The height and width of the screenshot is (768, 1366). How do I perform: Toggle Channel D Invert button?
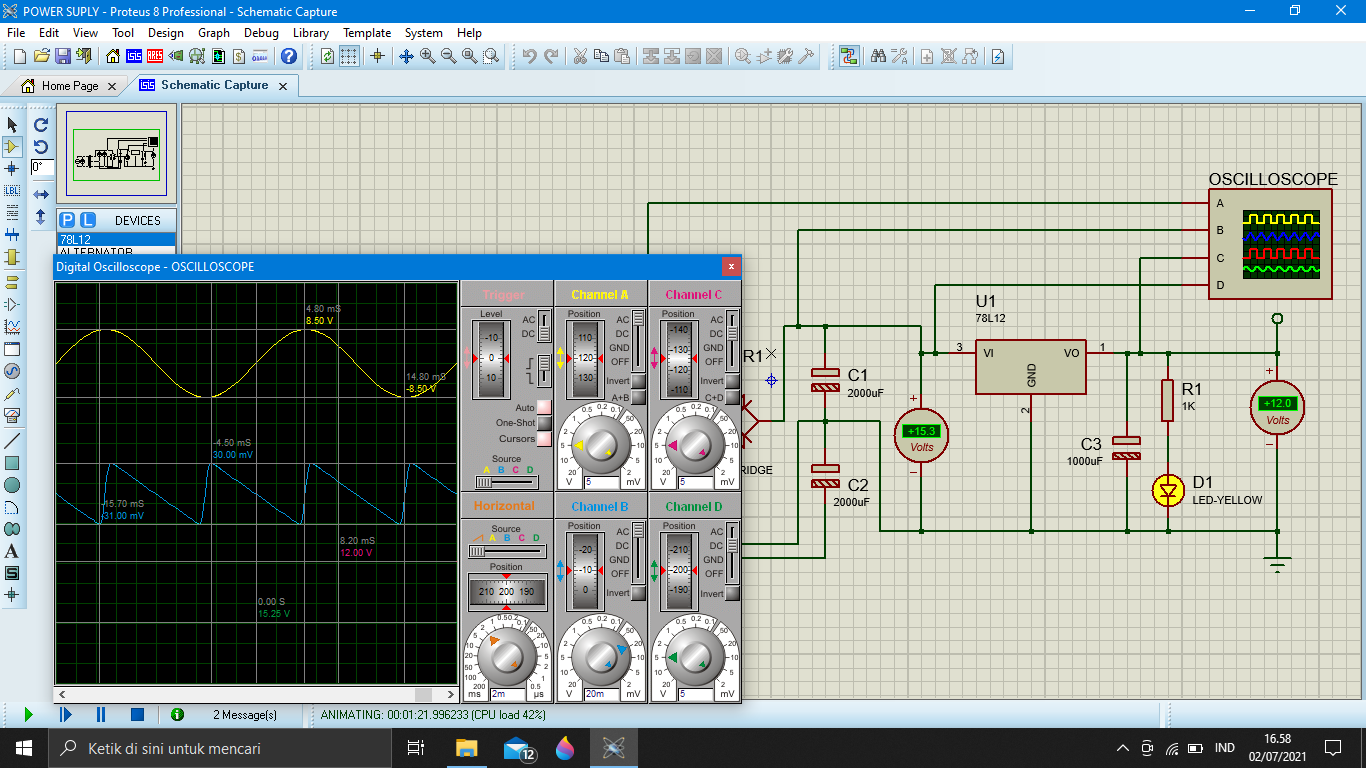(732, 593)
